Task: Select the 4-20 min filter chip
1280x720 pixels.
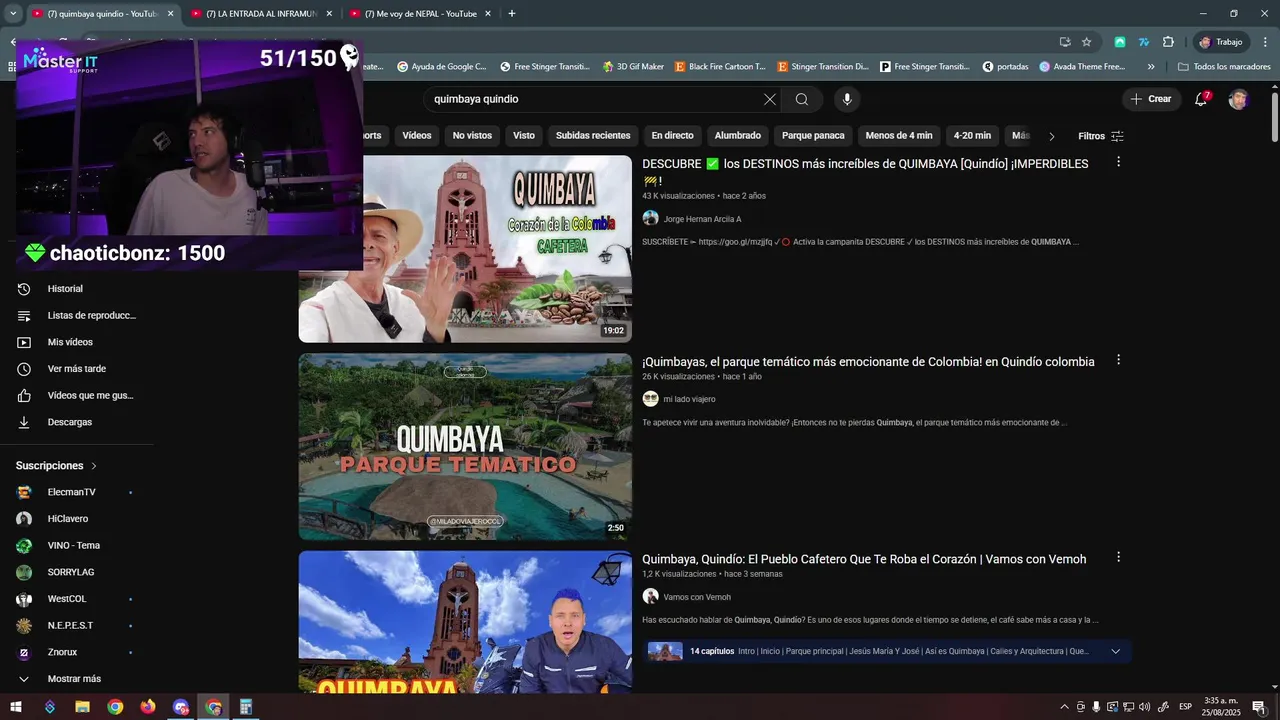Action: click(972, 136)
